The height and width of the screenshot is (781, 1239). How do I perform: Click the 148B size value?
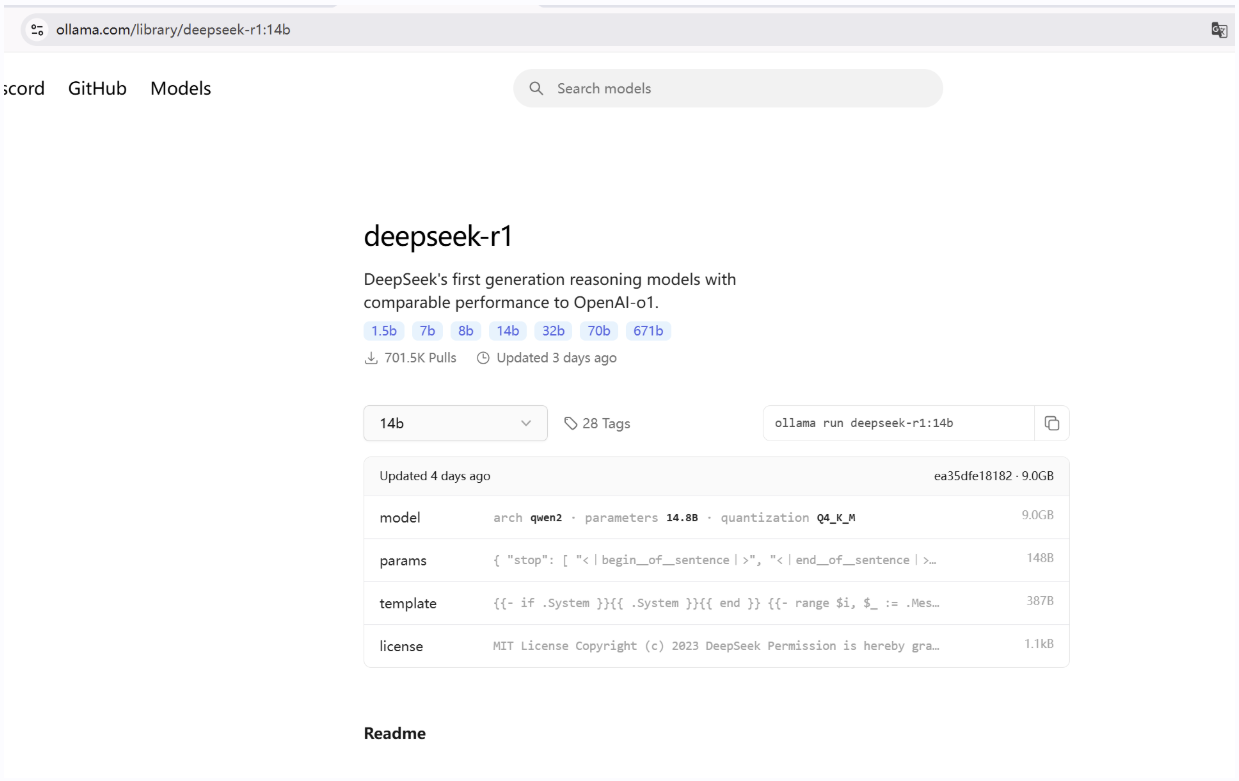tap(1040, 559)
